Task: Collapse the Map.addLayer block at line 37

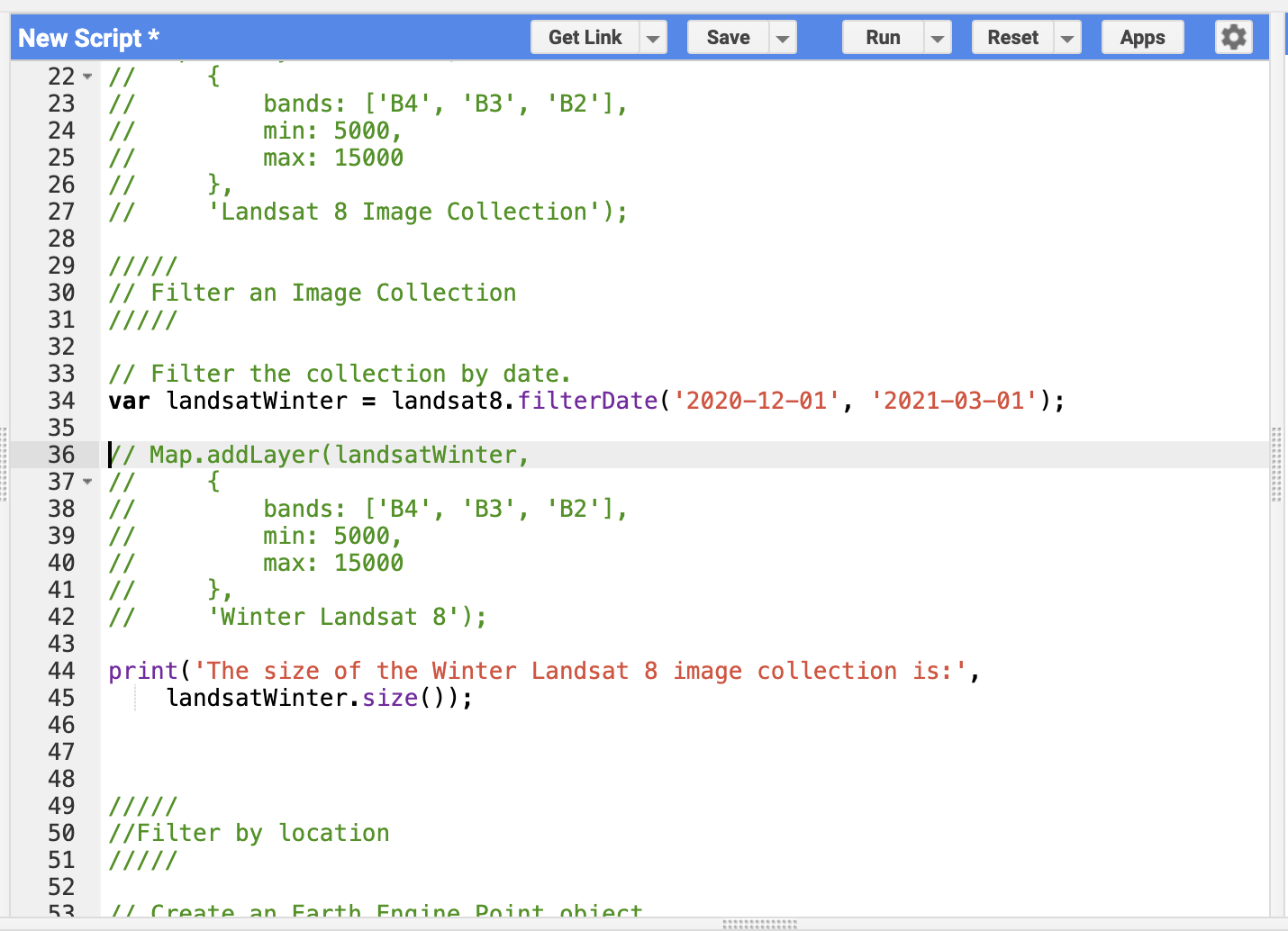Action: (88, 483)
